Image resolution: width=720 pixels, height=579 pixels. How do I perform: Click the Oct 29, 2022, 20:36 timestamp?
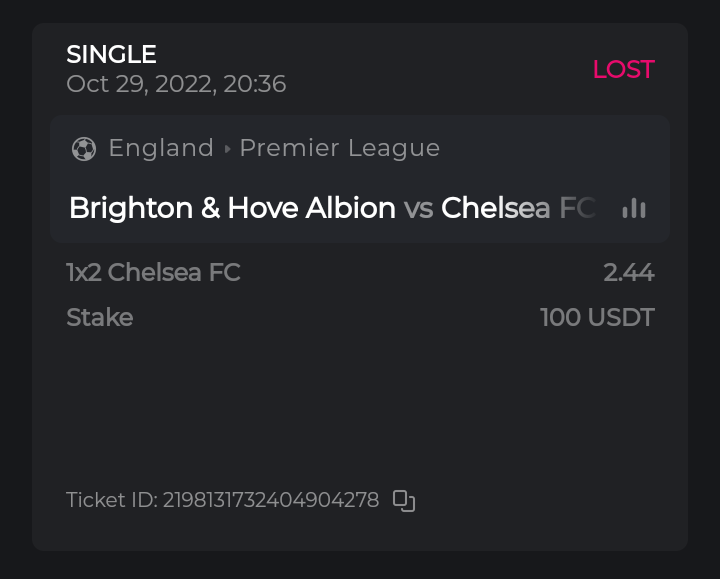click(176, 84)
